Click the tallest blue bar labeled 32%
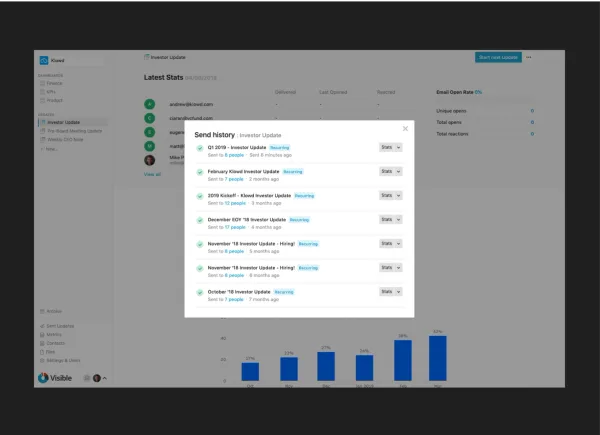 (438, 358)
